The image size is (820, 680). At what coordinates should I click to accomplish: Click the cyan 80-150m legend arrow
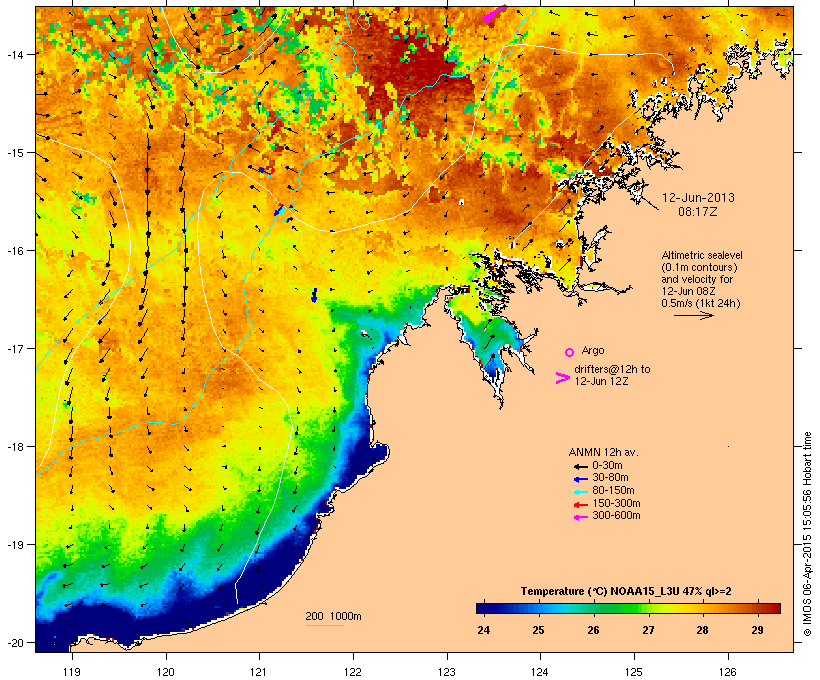click(580, 492)
